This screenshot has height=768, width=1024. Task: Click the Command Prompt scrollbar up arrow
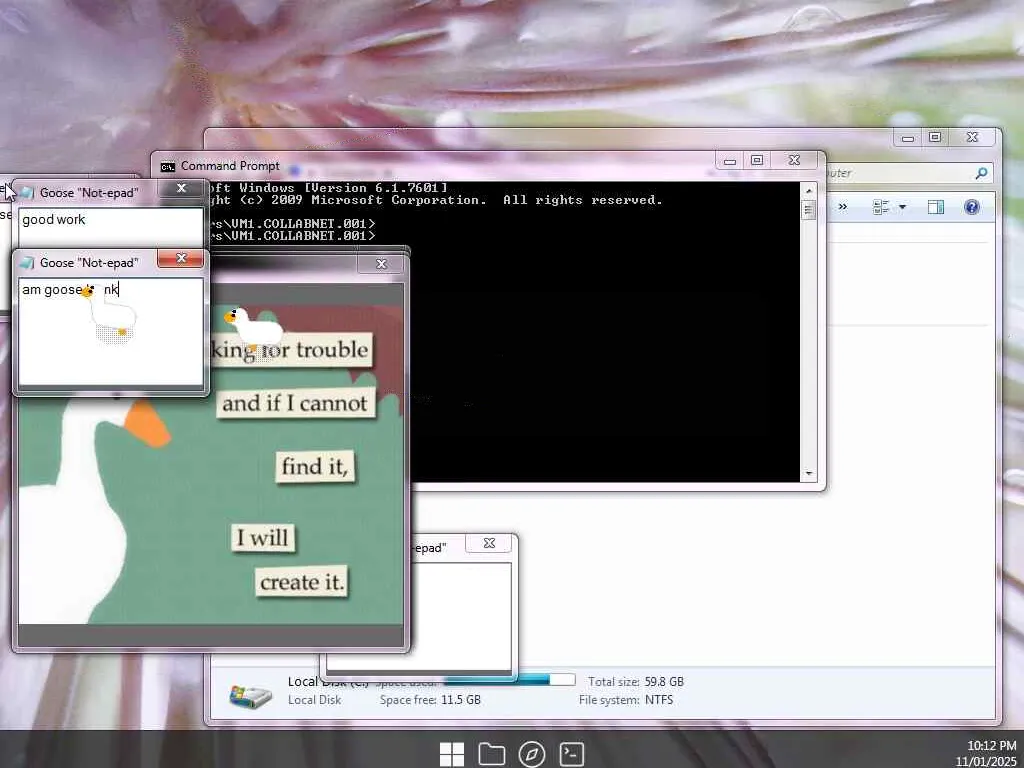(x=808, y=191)
